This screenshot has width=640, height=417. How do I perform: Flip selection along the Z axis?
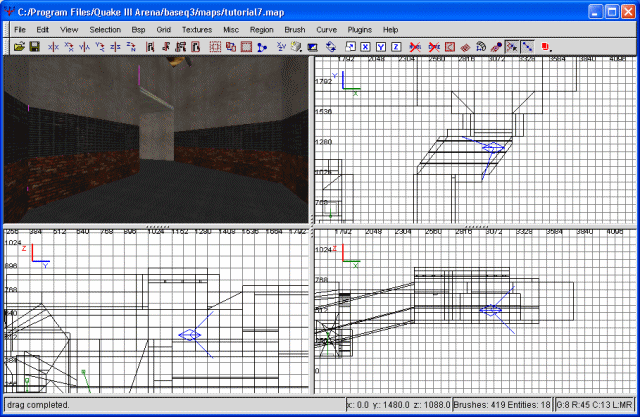pos(115,47)
